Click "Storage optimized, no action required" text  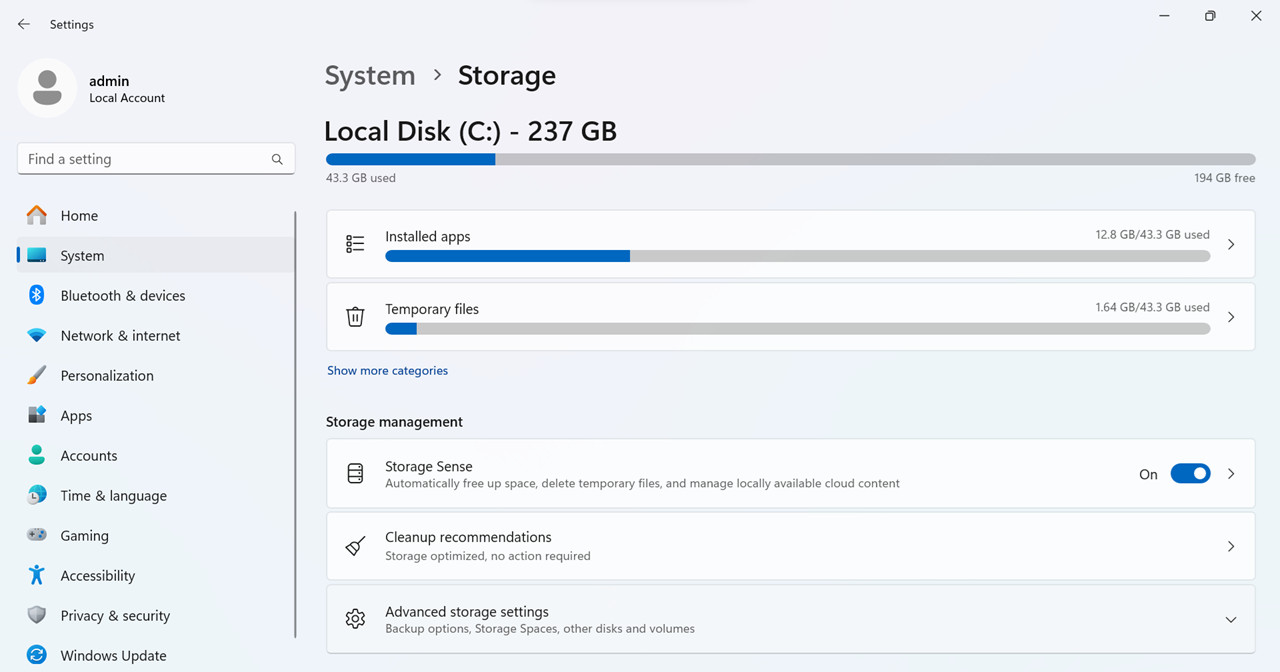pos(488,556)
